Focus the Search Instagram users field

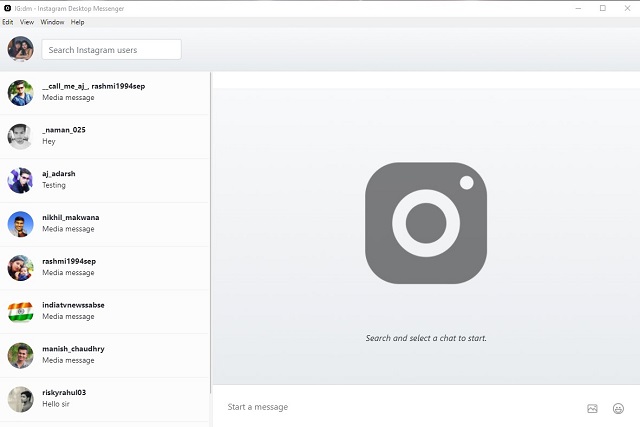pos(111,49)
